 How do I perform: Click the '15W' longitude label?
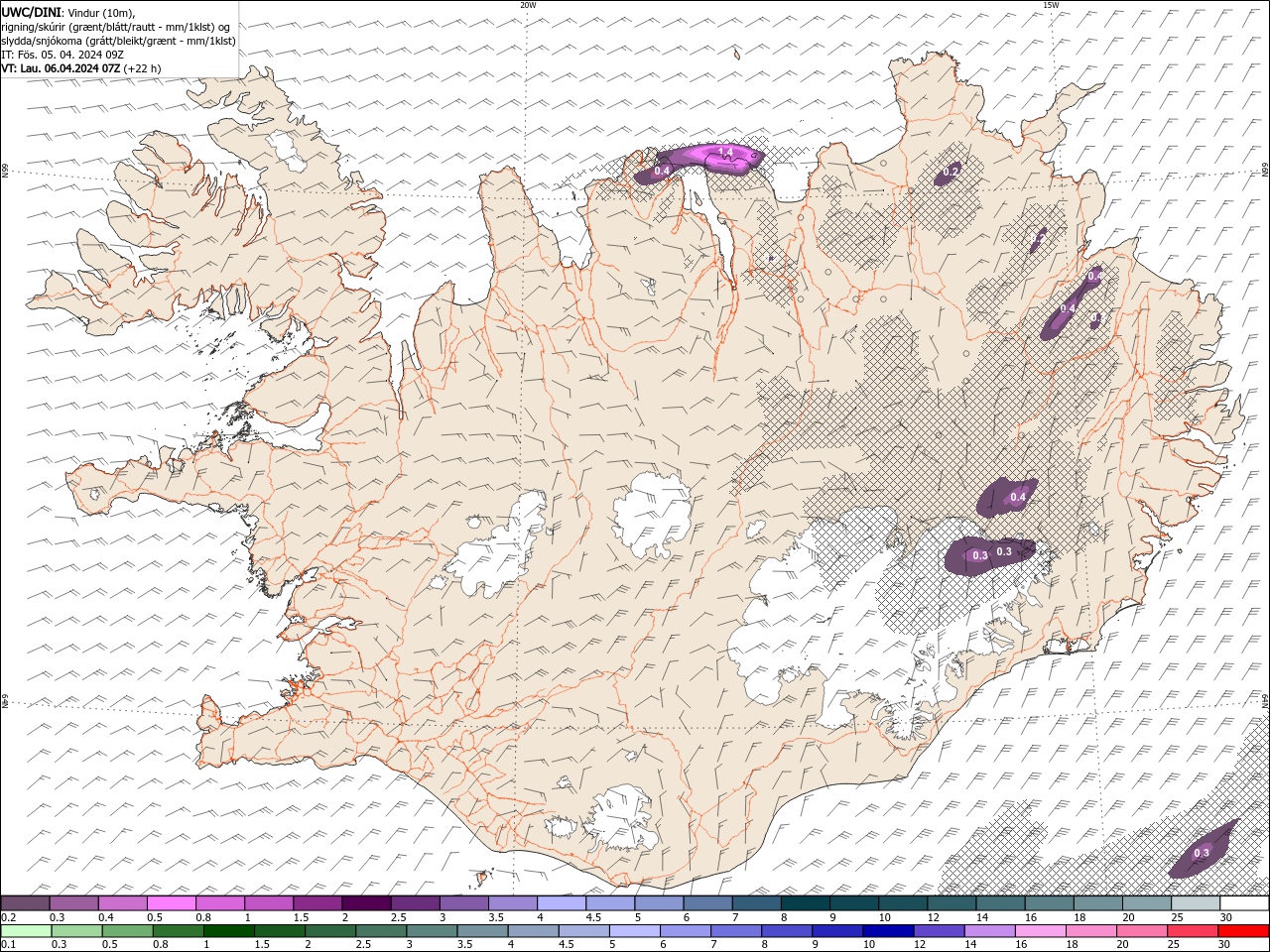(1051, 5)
